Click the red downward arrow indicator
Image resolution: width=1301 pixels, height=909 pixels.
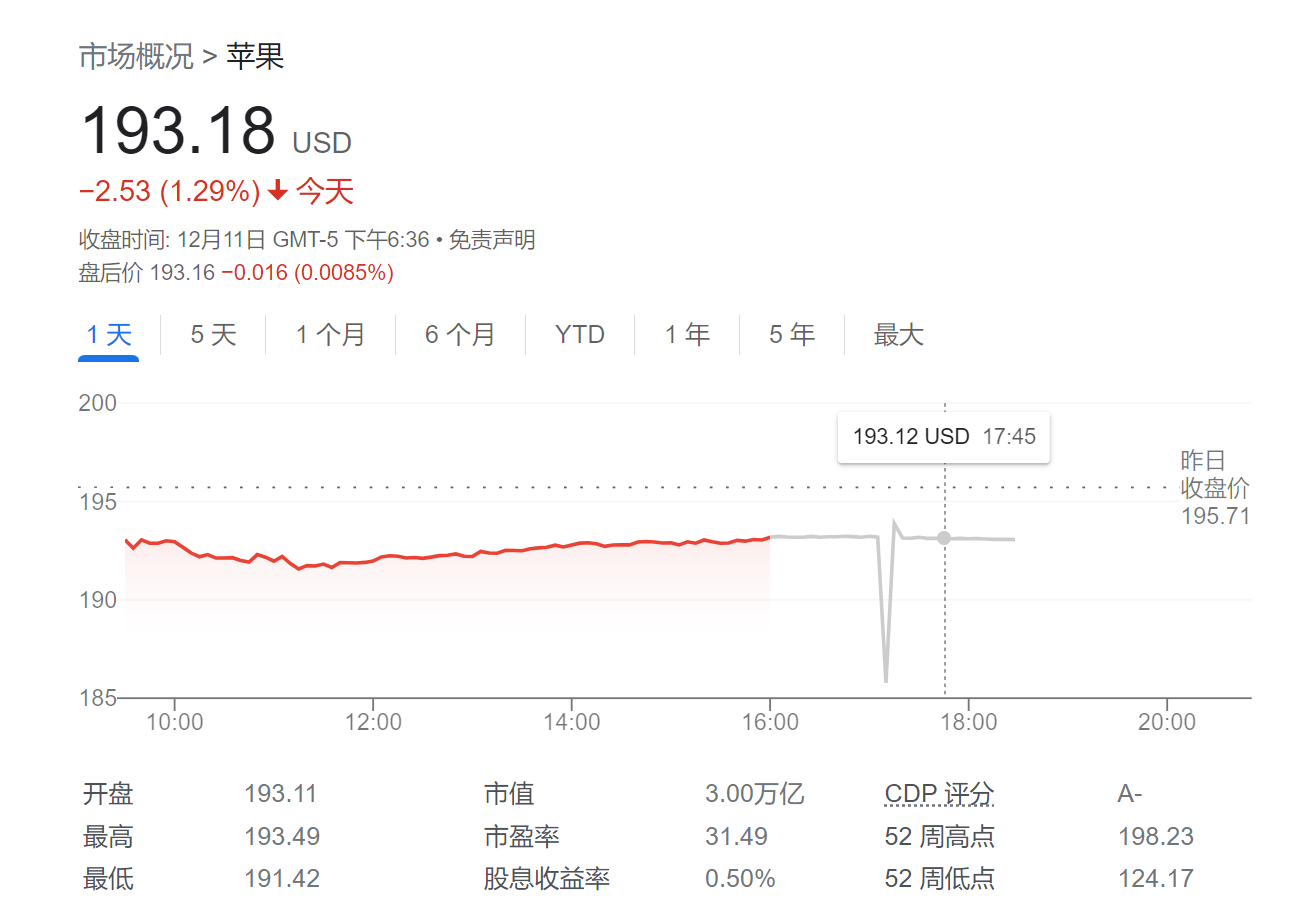(277, 190)
